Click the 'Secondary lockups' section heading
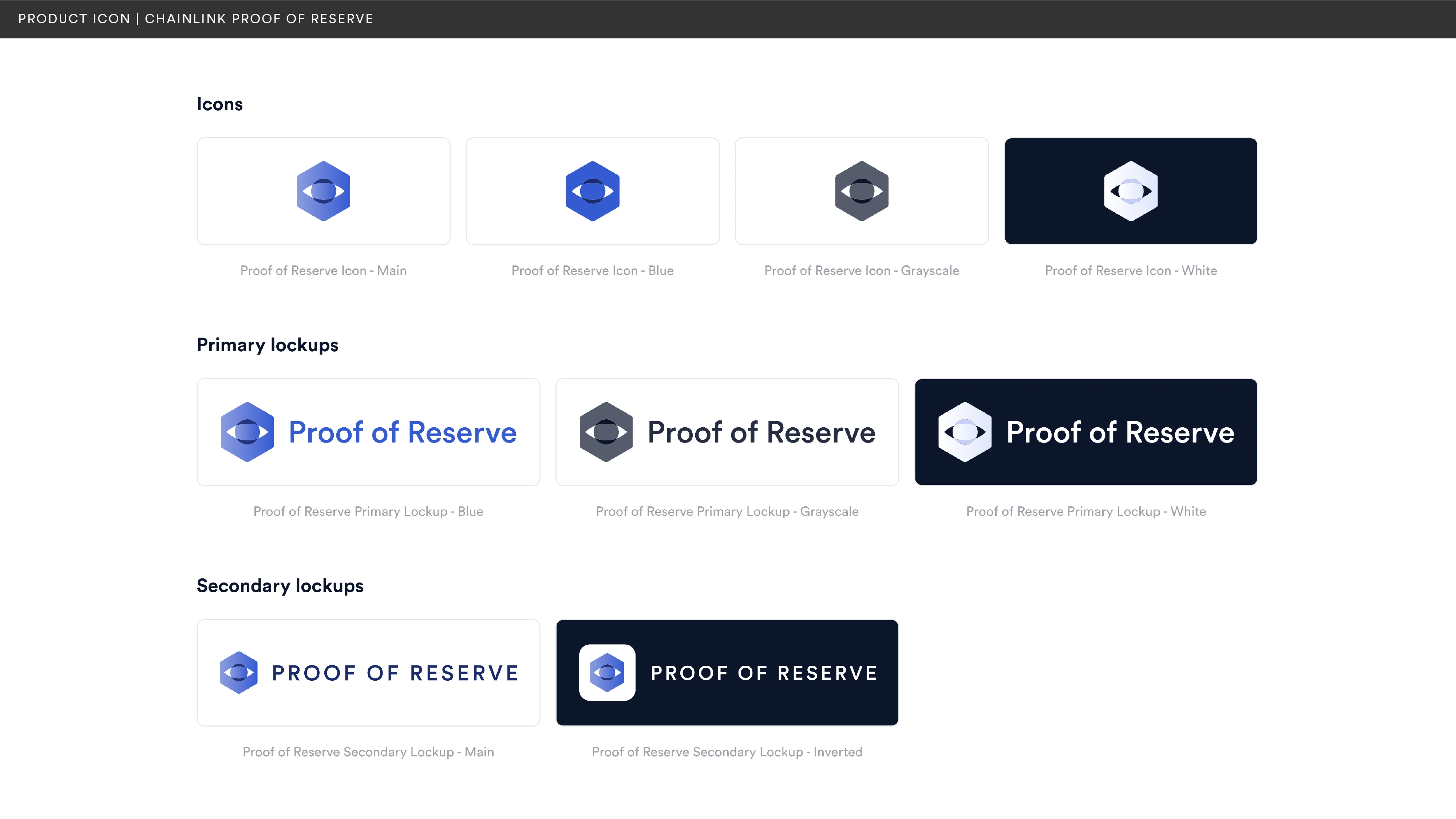This screenshot has width=1456, height=819. tap(280, 586)
